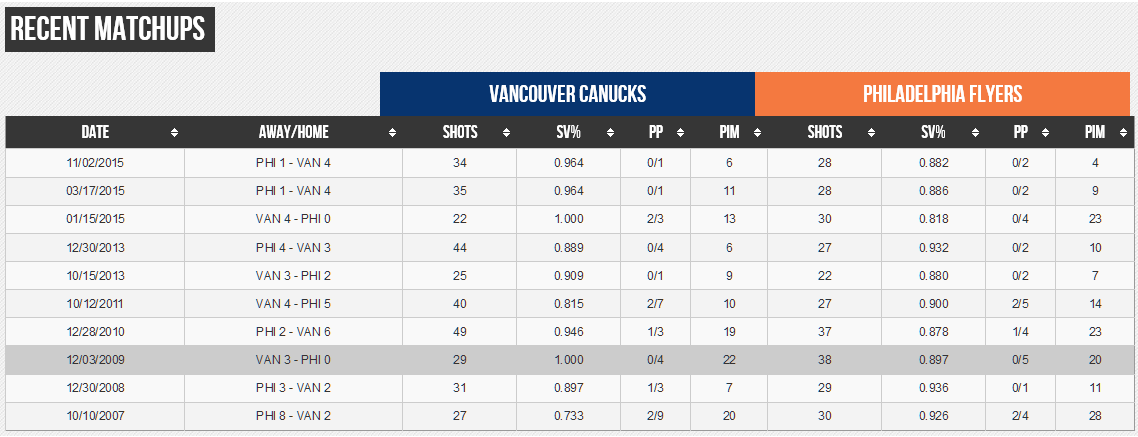Click the 10/10/2007 PHI 8 - VAN 2 result
1138x437 pixels.
click(293, 415)
